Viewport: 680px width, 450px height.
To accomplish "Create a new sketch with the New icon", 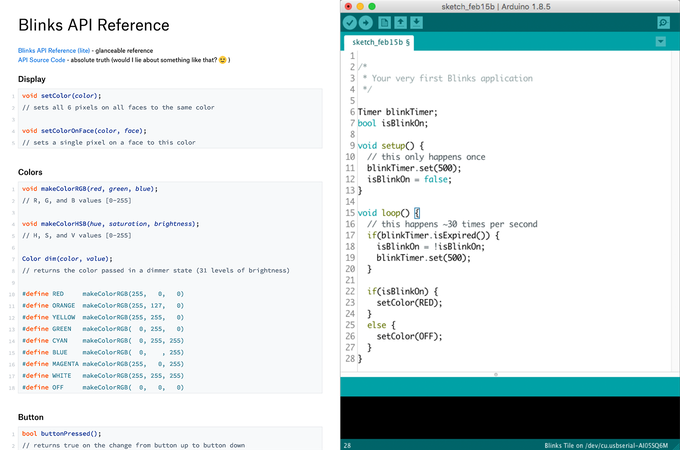I will (384, 23).
